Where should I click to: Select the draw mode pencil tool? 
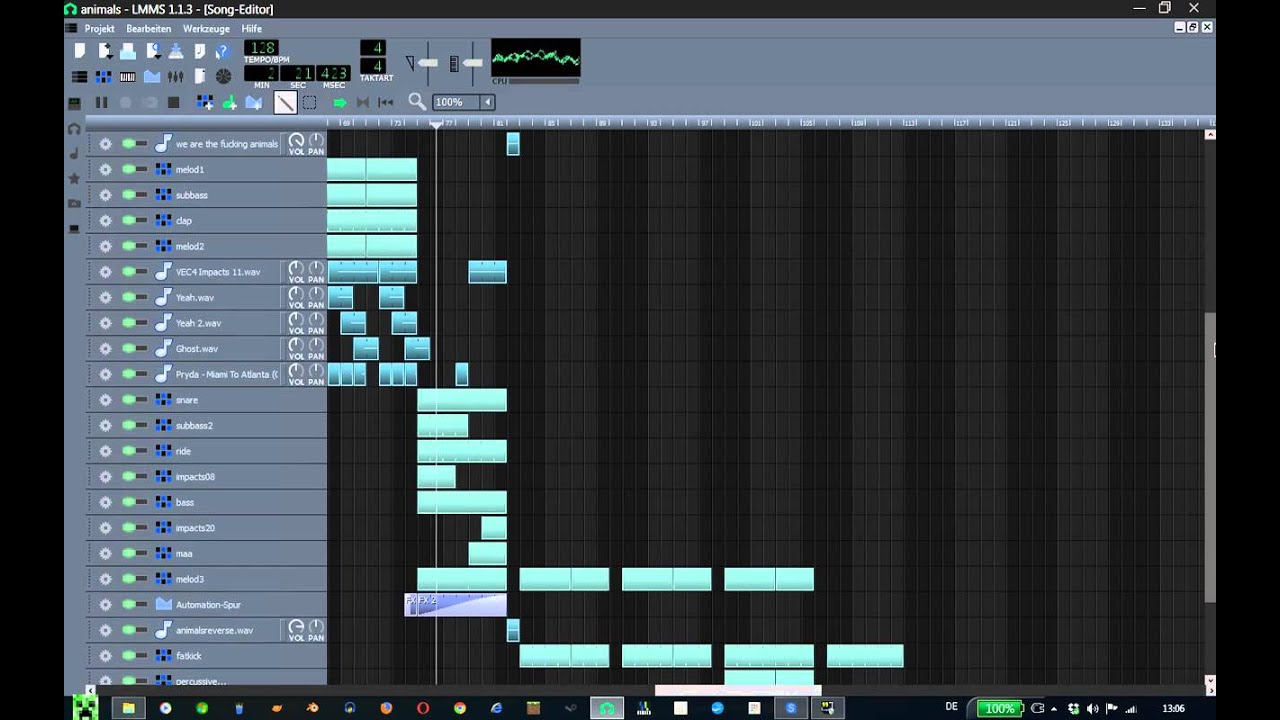285,102
